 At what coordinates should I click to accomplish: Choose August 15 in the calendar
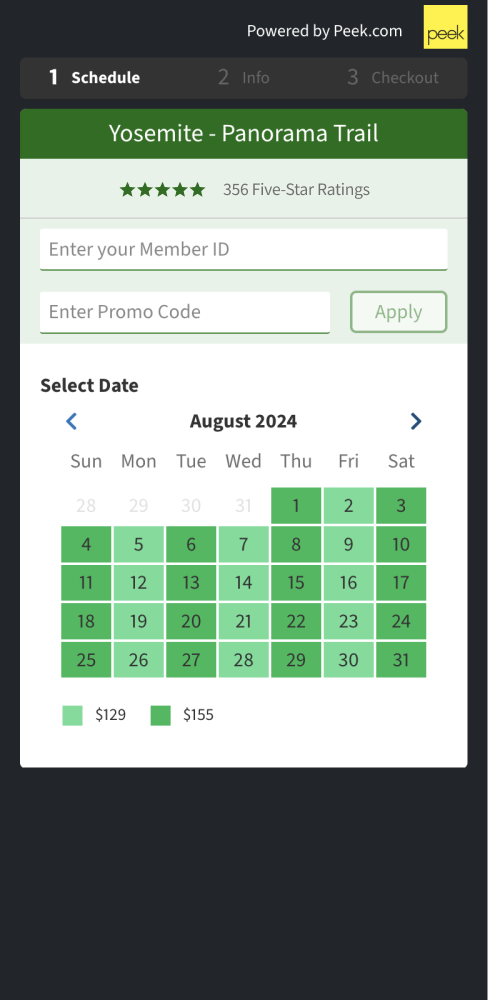(296, 582)
